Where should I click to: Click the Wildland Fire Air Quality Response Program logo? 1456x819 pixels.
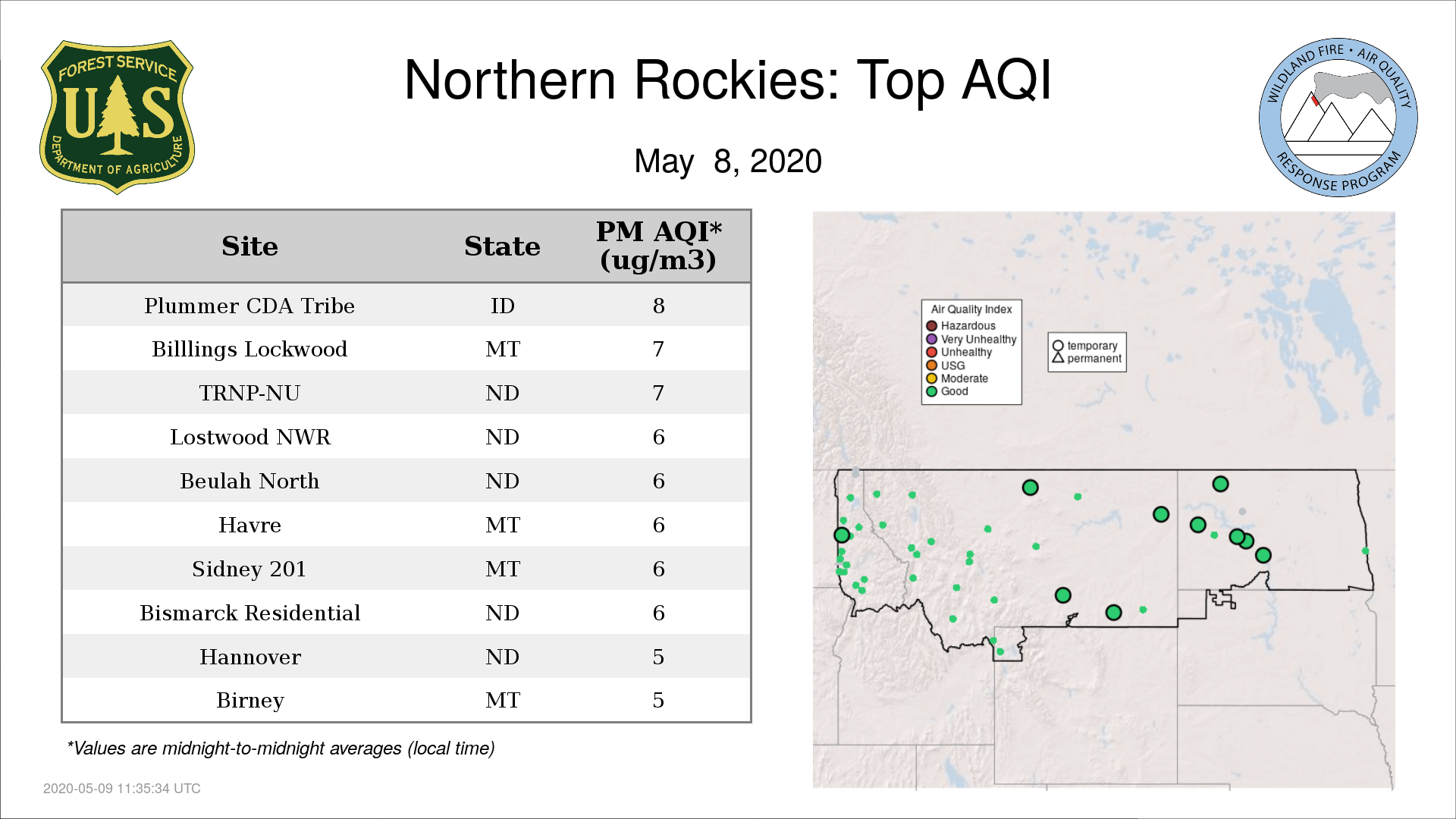point(1338,118)
